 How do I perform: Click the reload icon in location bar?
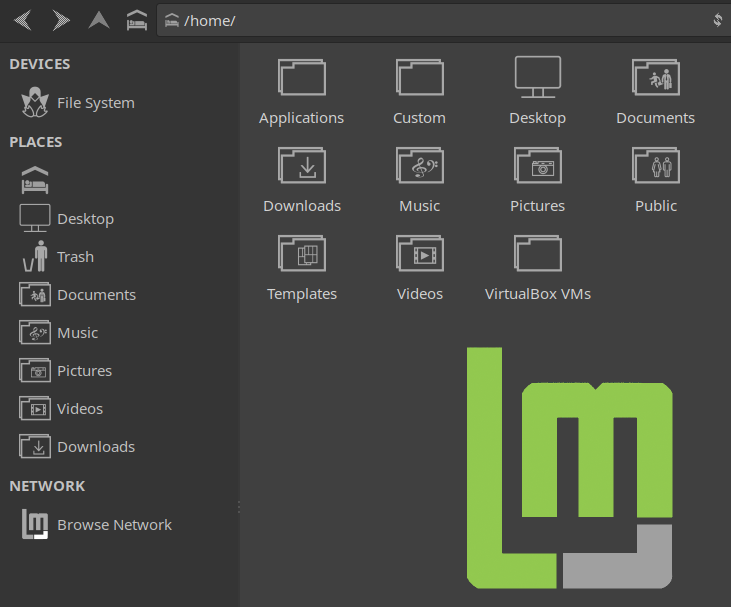pos(717,20)
